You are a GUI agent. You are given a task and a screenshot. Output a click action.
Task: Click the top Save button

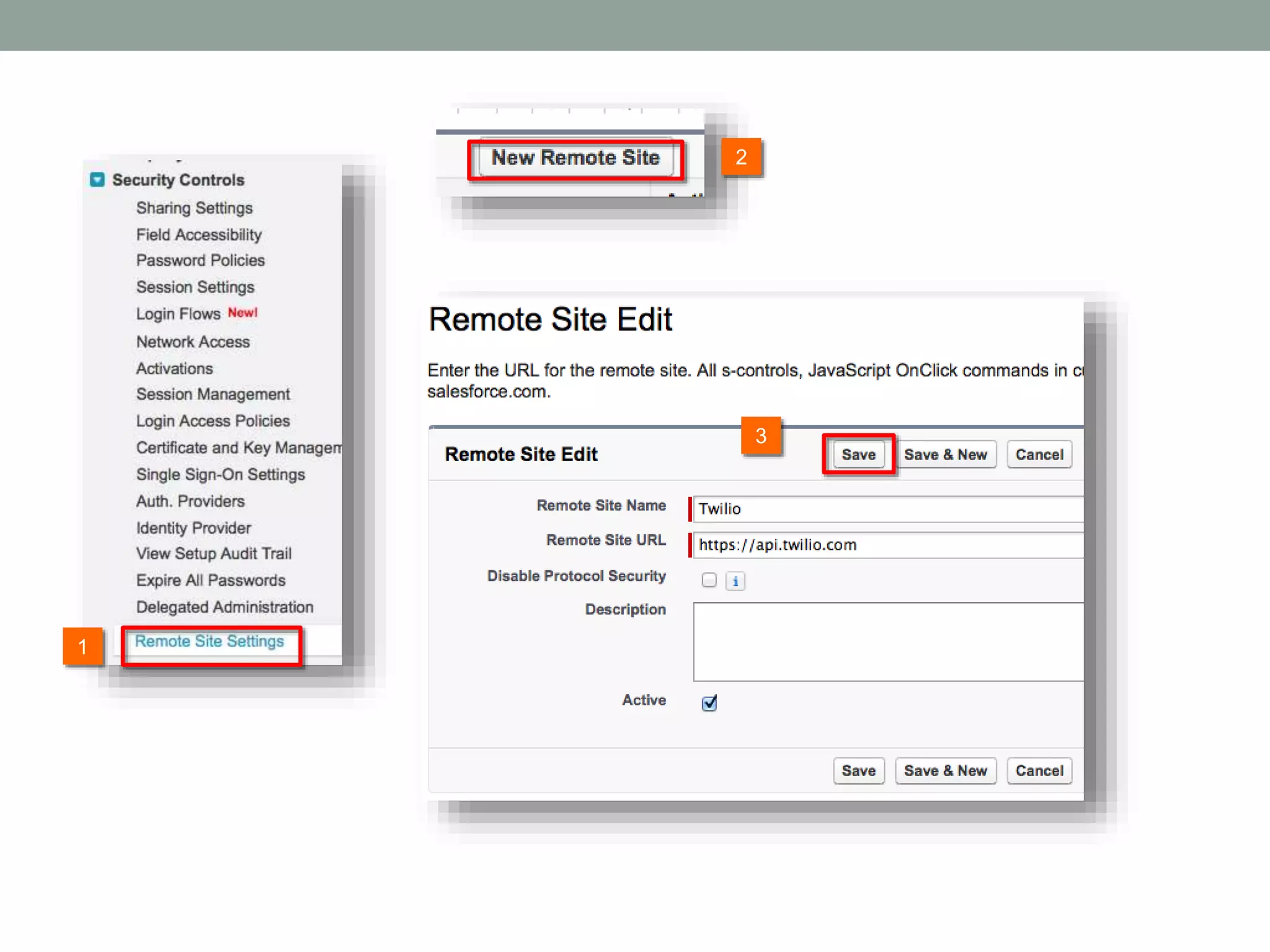pos(858,454)
